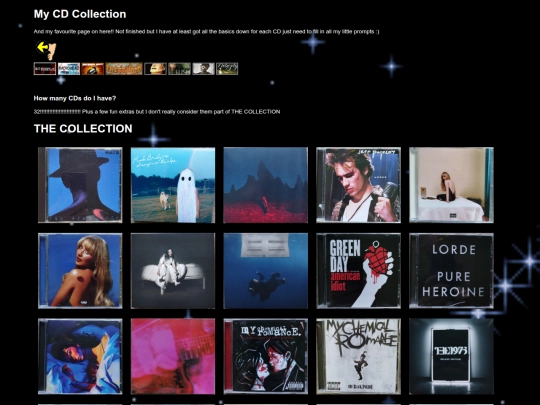
Task: Open the red field mountain album
Action: pos(266,185)
